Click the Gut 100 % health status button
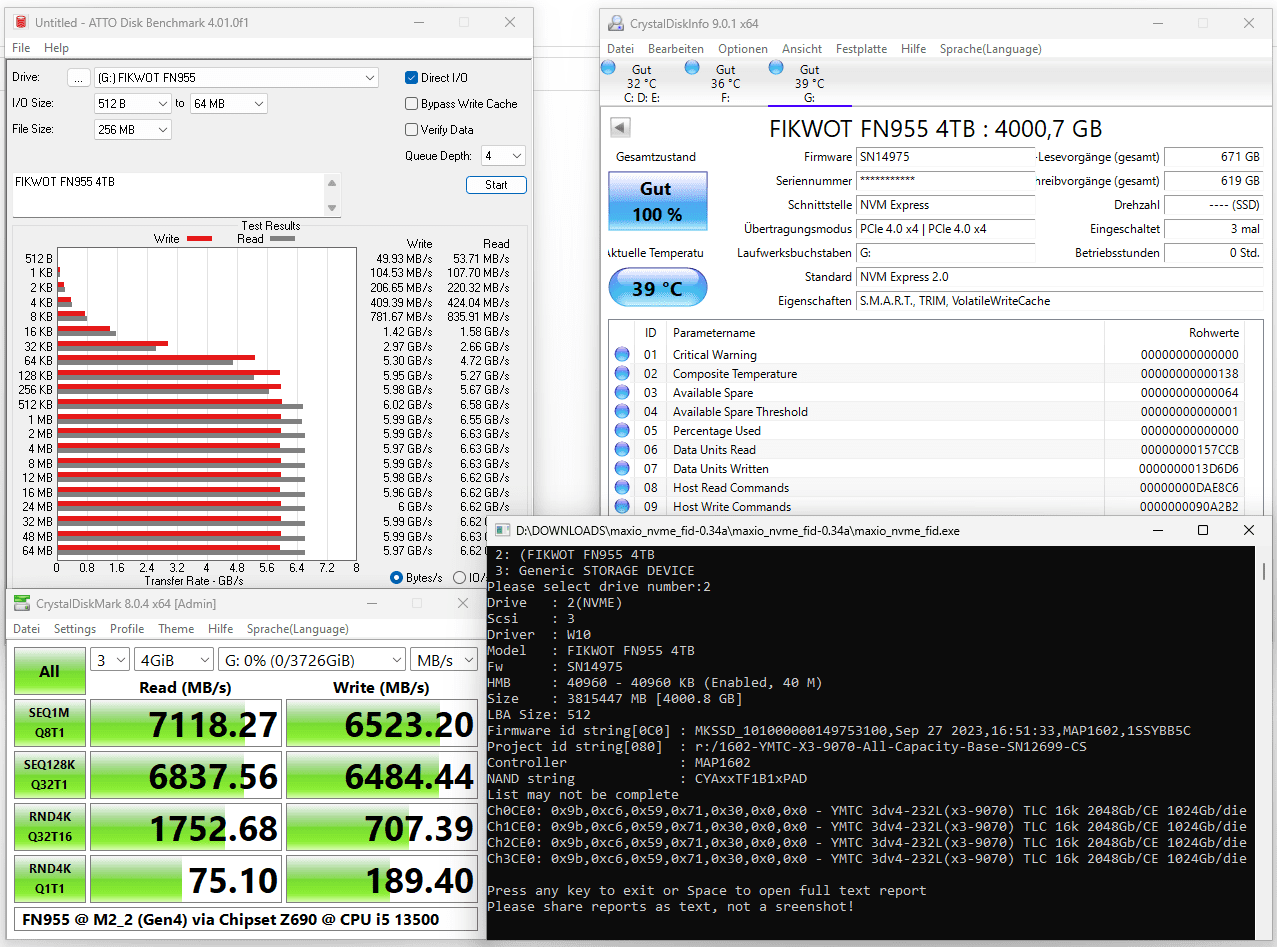The height and width of the screenshot is (947, 1277). (657, 201)
